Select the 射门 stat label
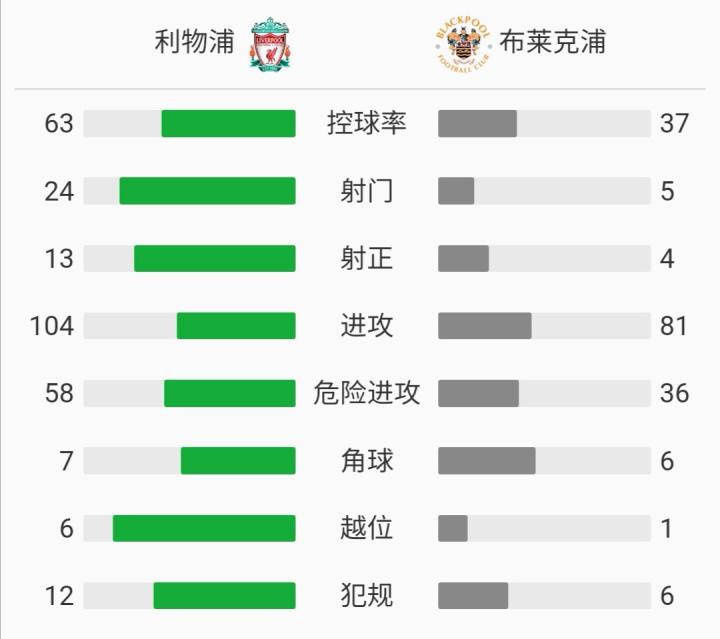720x639 pixels. [x=367, y=191]
